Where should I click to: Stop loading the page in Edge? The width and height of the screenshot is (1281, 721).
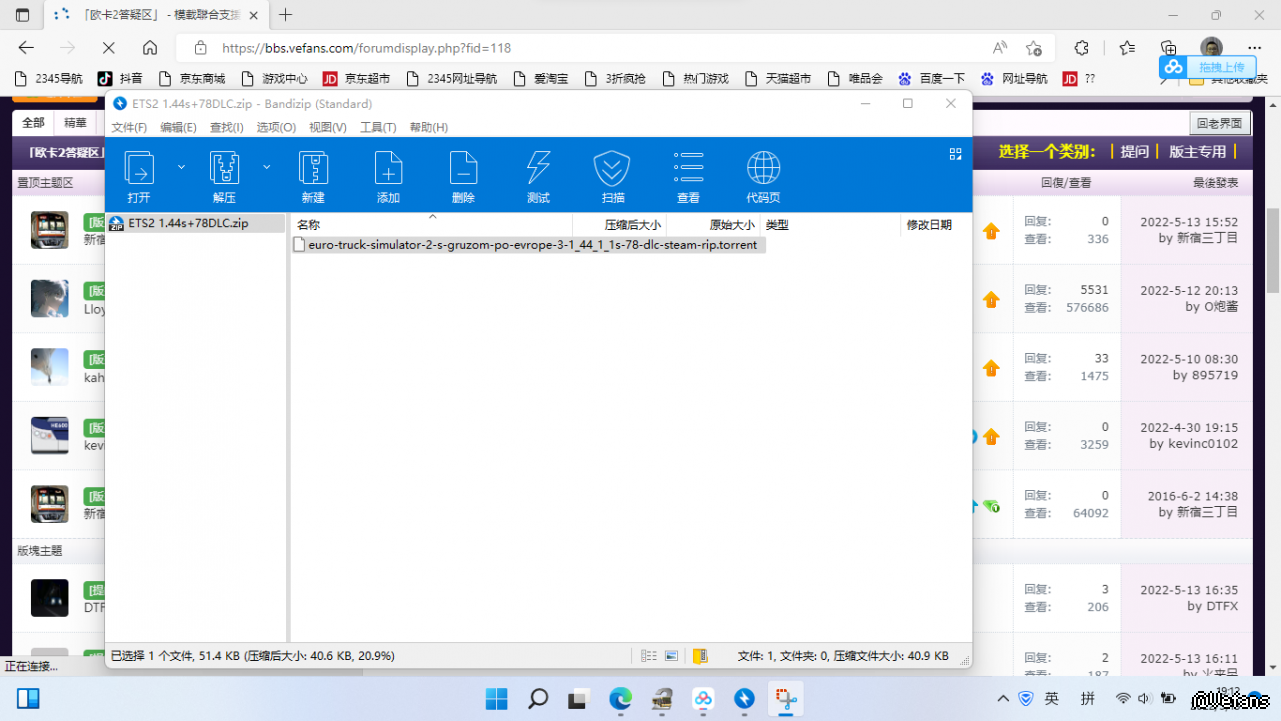pos(109,48)
